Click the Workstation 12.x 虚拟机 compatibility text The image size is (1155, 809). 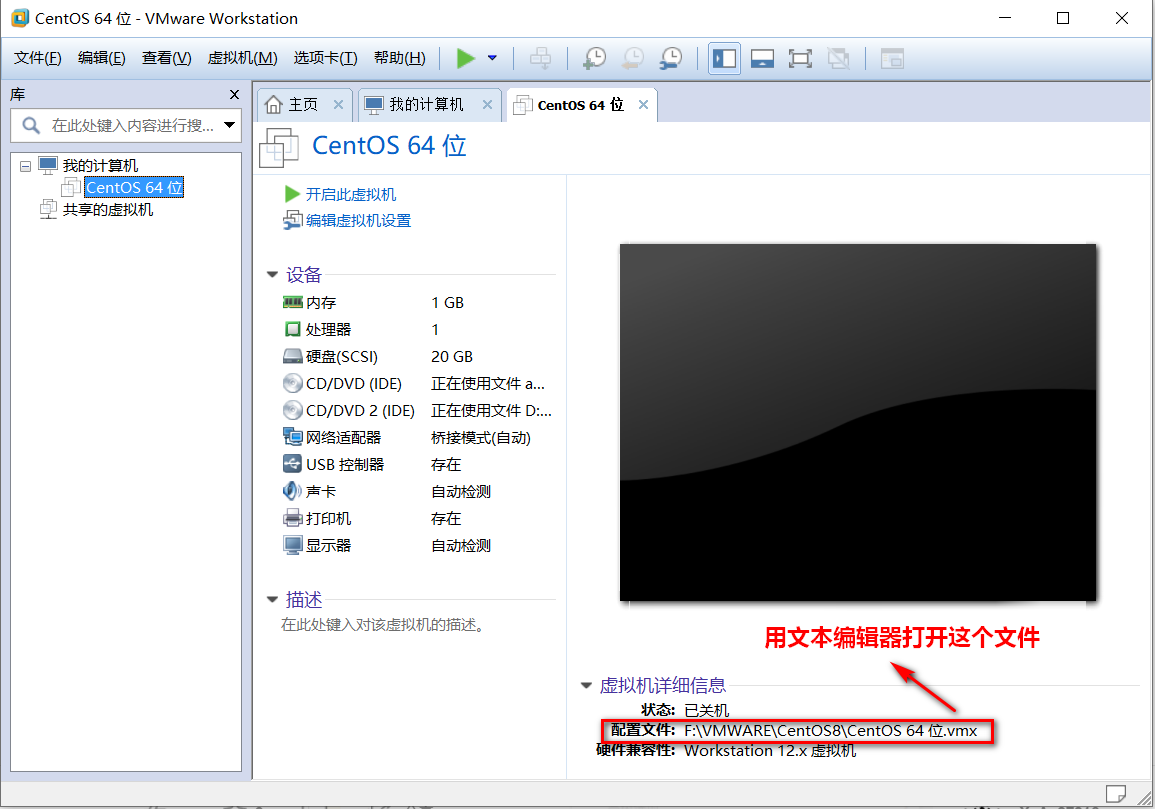[770, 751]
